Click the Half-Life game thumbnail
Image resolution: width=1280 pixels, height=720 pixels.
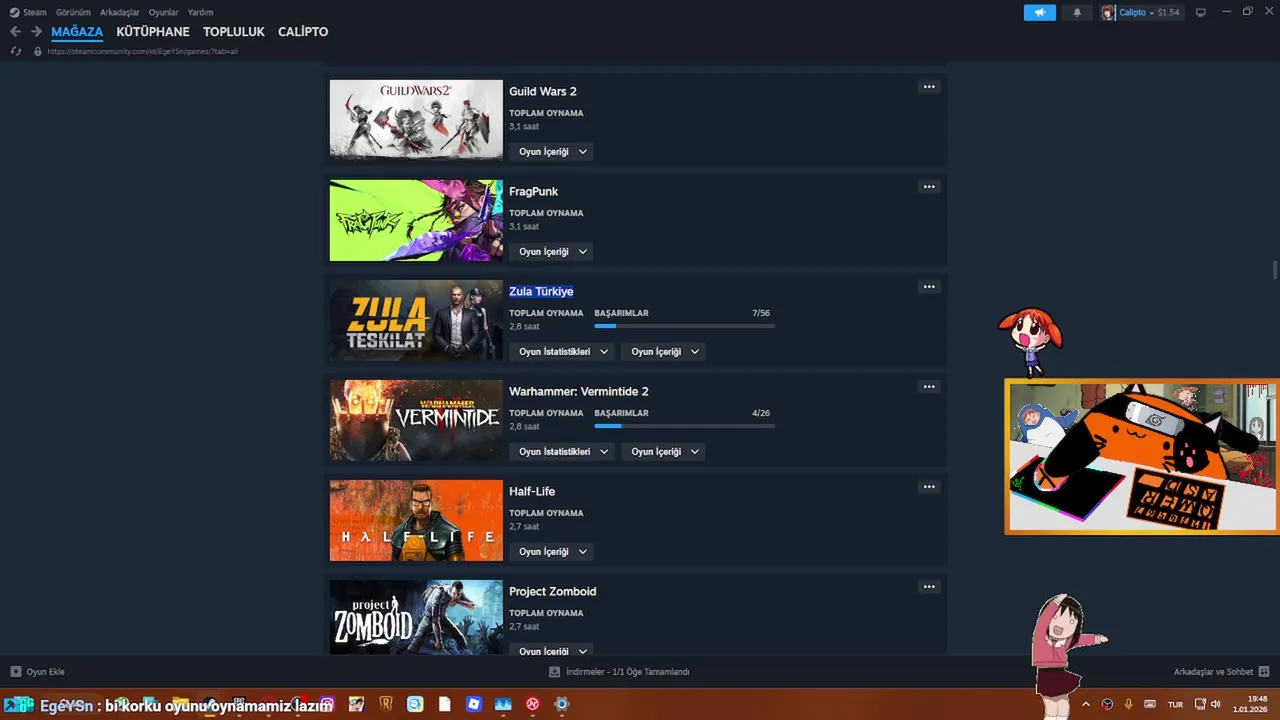[416, 520]
